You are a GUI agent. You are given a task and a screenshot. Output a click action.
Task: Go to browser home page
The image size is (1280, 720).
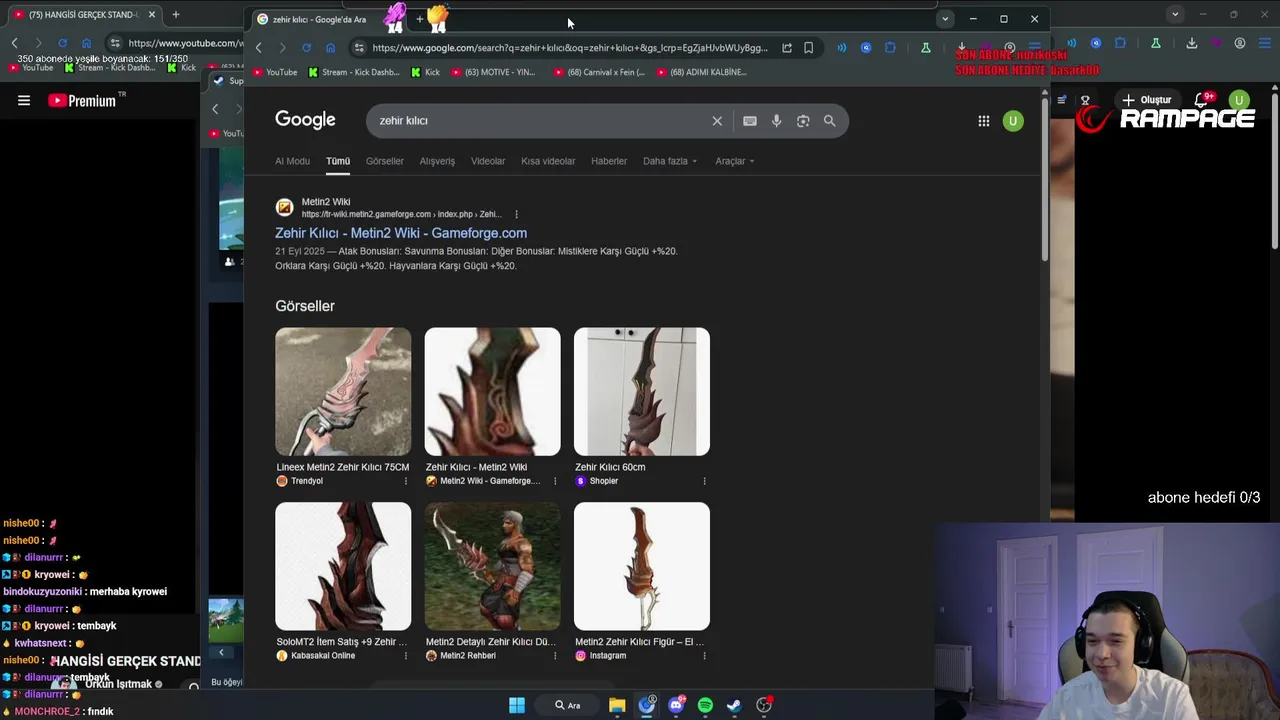tap(330, 47)
